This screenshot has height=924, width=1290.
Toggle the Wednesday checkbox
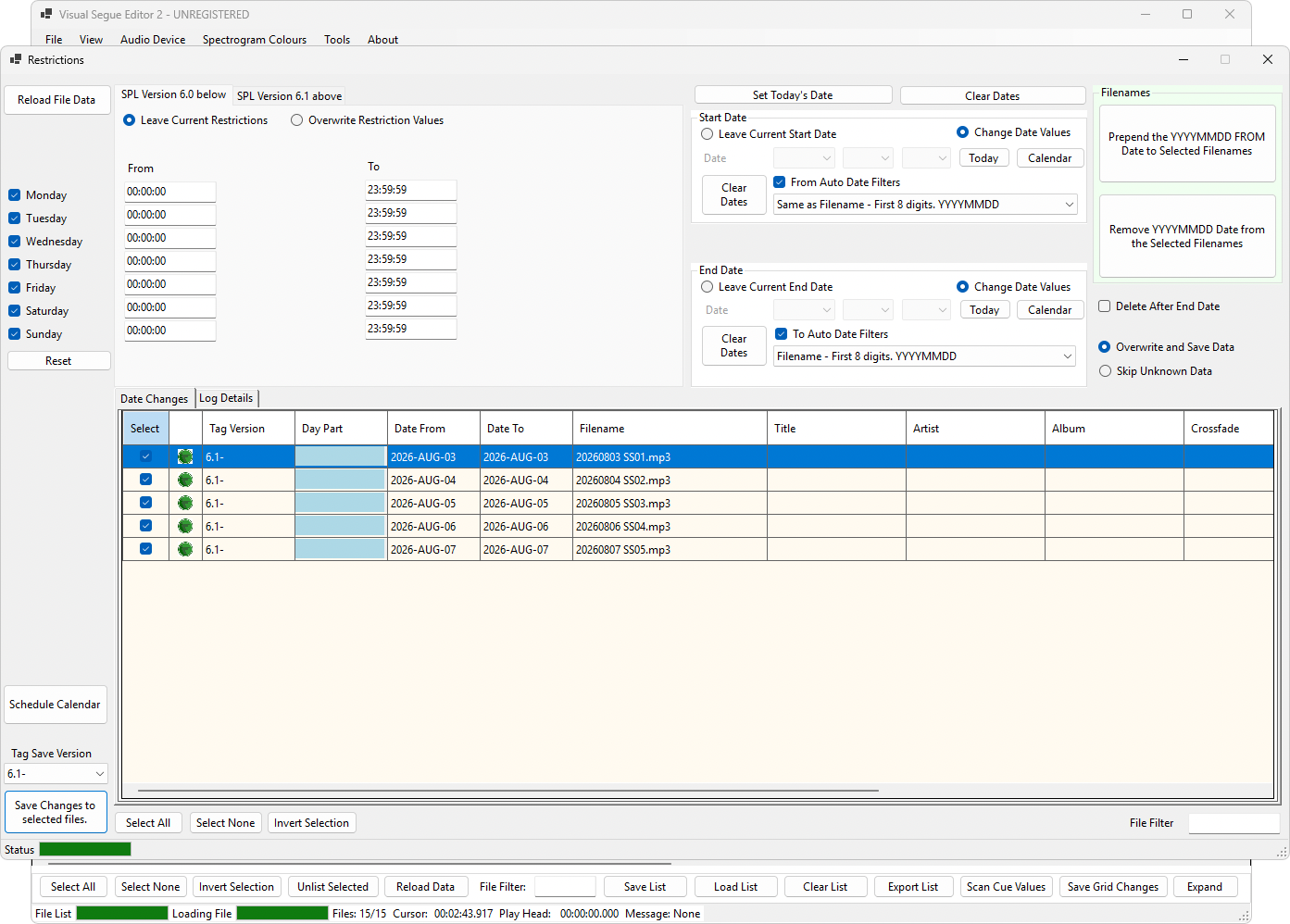(x=15, y=242)
